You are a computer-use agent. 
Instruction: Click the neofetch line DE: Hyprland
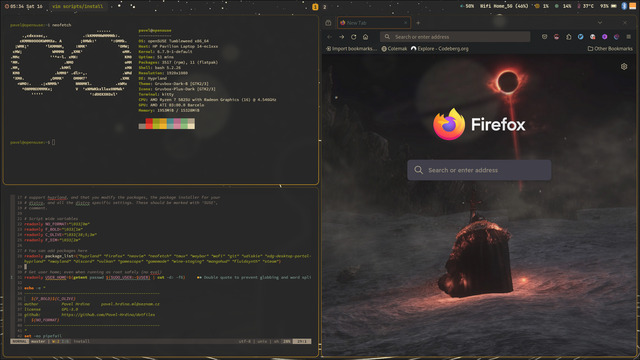coord(153,78)
